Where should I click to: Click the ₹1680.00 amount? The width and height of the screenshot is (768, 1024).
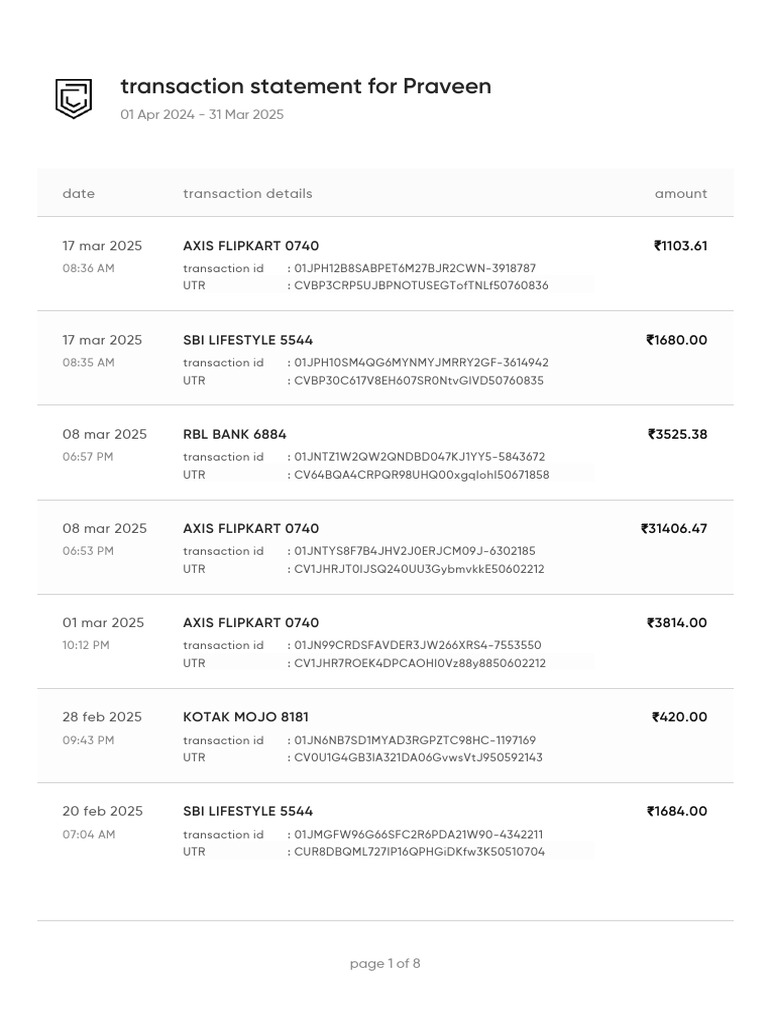677,340
